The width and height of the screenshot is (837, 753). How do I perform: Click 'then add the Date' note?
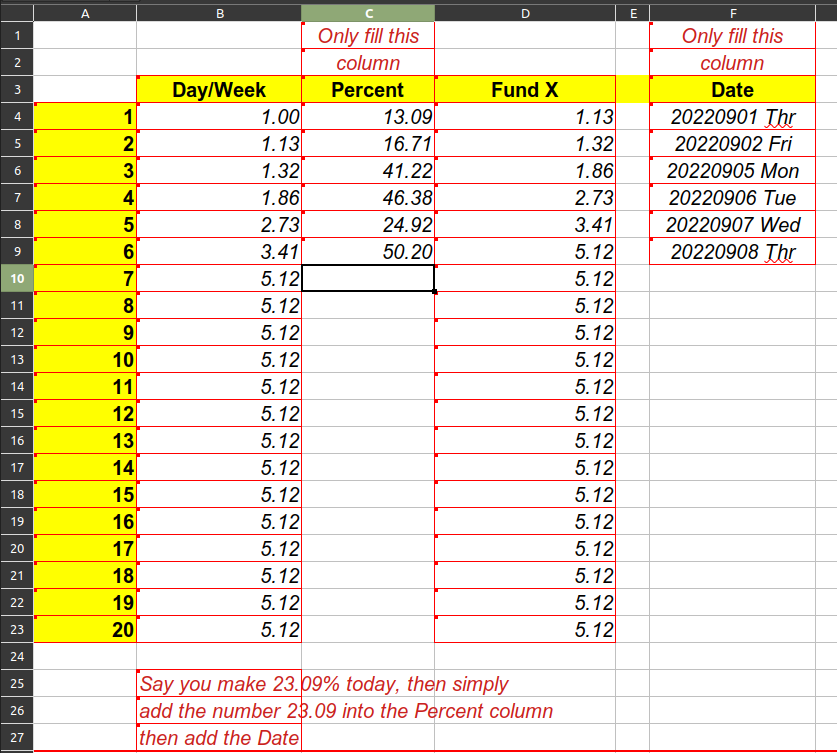[x=219, y=738]
